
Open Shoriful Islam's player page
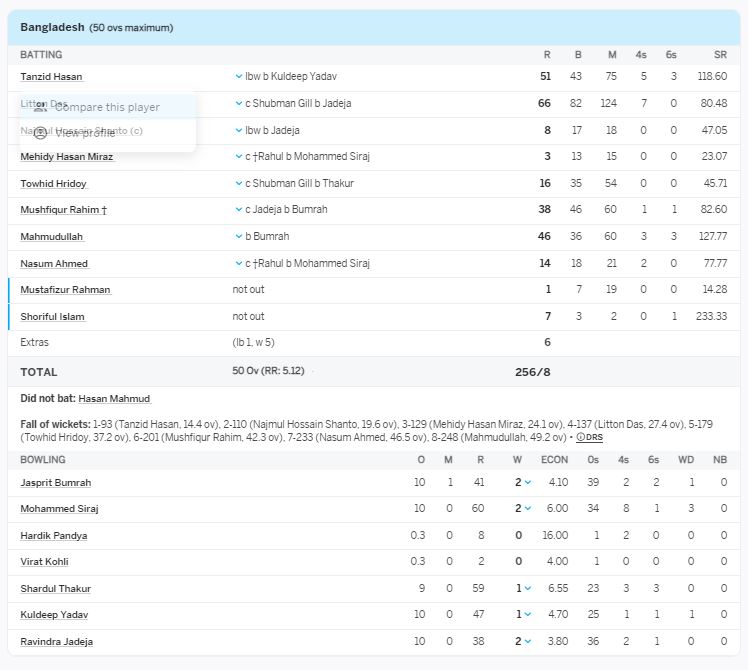[52, 317]
